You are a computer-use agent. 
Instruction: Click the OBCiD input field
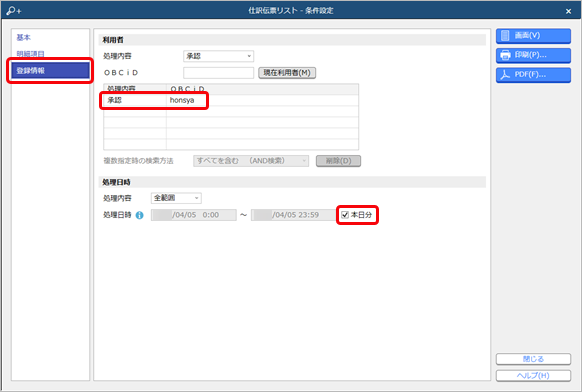point(219,73)
